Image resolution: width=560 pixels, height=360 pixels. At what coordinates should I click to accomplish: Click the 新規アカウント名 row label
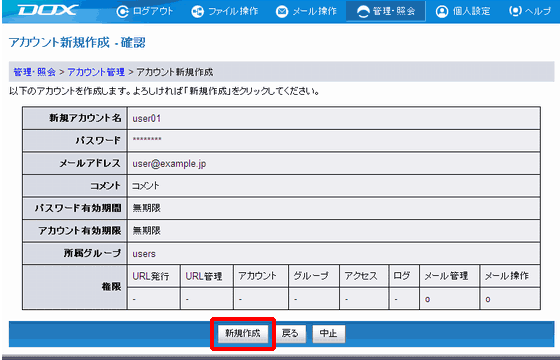pos(85,118)
